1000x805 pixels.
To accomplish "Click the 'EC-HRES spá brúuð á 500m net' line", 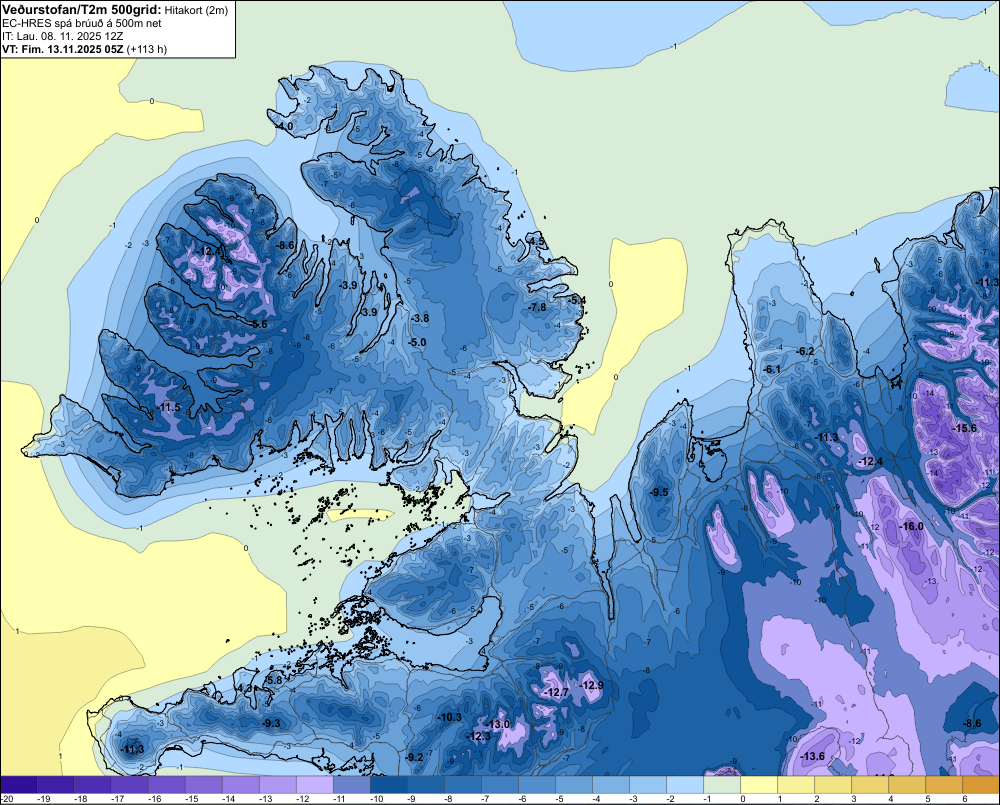I will (82, 24).
